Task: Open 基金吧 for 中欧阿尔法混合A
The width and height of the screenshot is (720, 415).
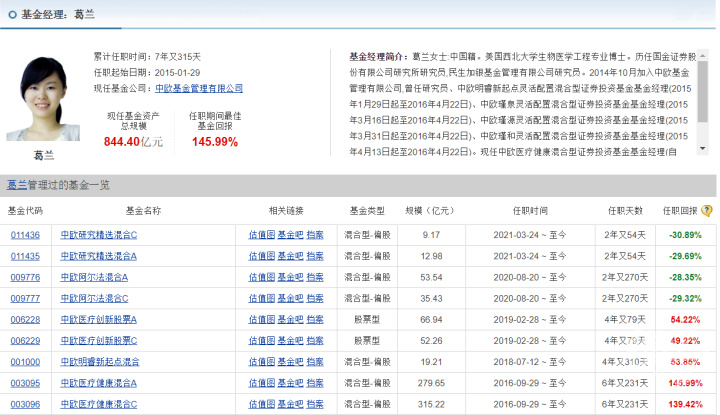Action: [x=289, y=277]
